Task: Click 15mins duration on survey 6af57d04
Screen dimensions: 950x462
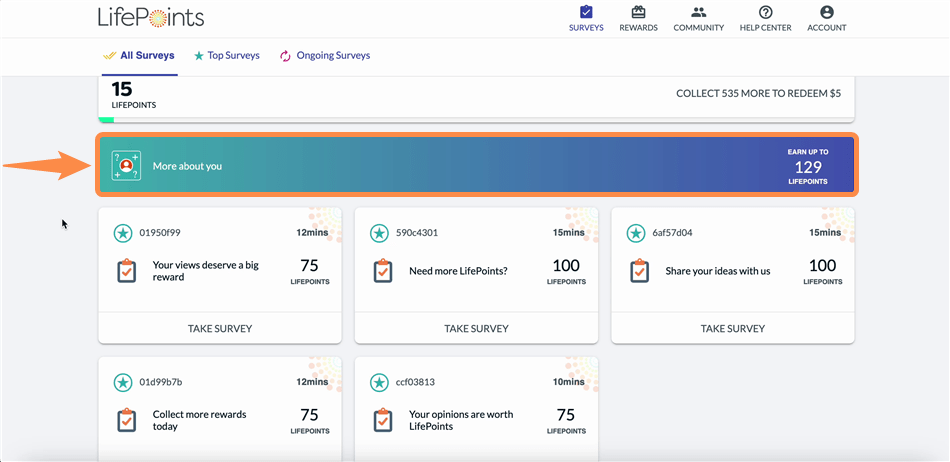Action: click(x=825, y=233)
